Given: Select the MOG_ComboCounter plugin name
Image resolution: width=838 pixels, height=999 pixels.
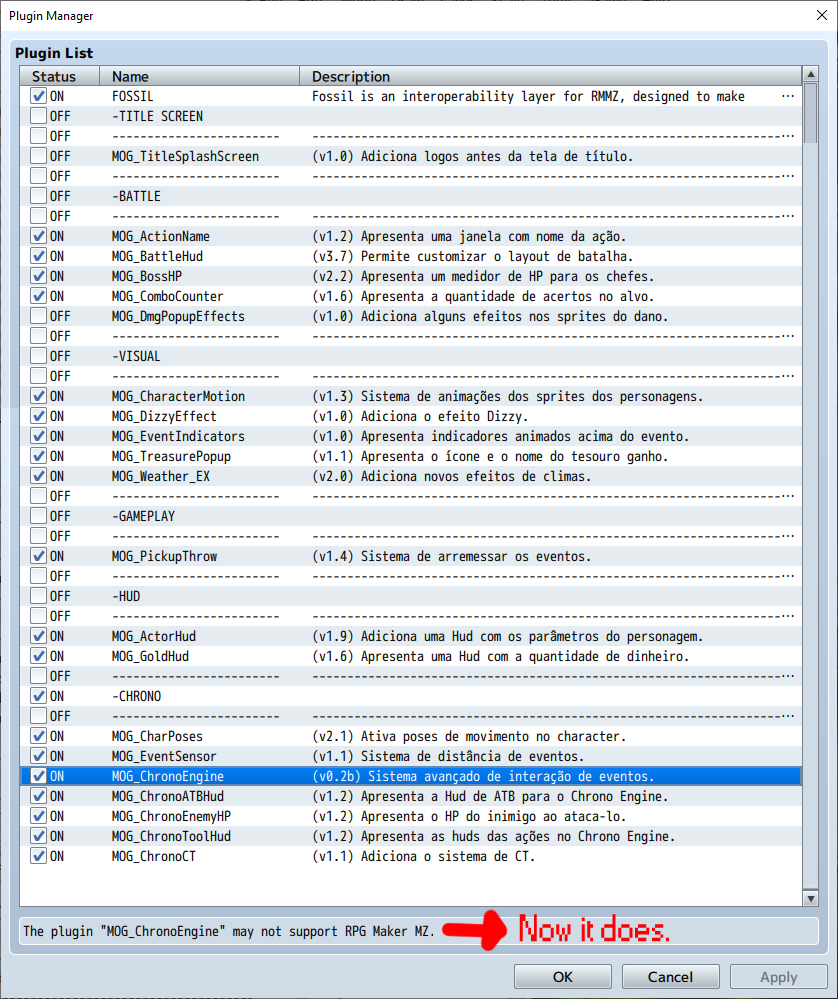Looking at the screenshot, I should 168,296.
